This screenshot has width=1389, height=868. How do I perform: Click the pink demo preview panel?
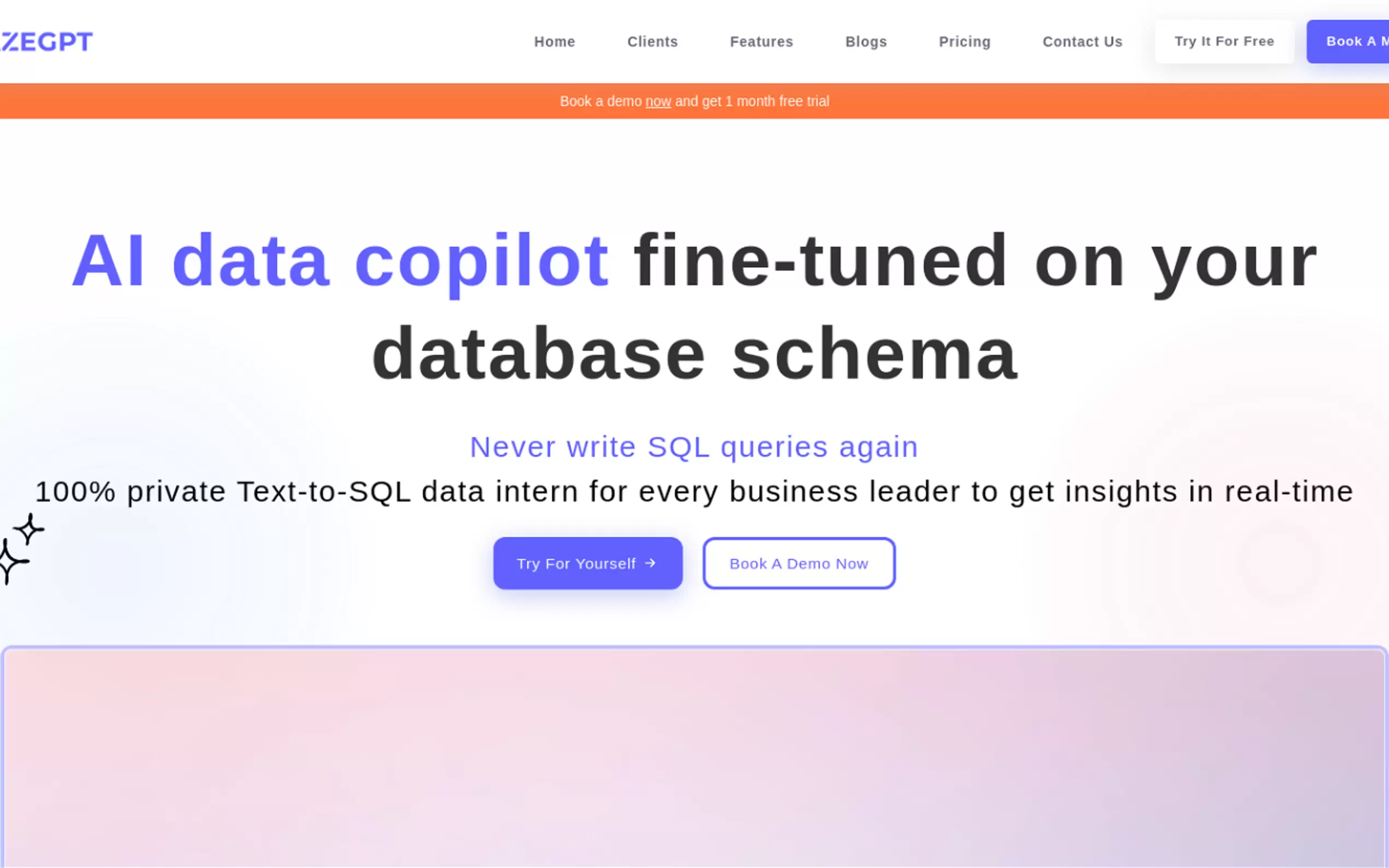[694, 758]
